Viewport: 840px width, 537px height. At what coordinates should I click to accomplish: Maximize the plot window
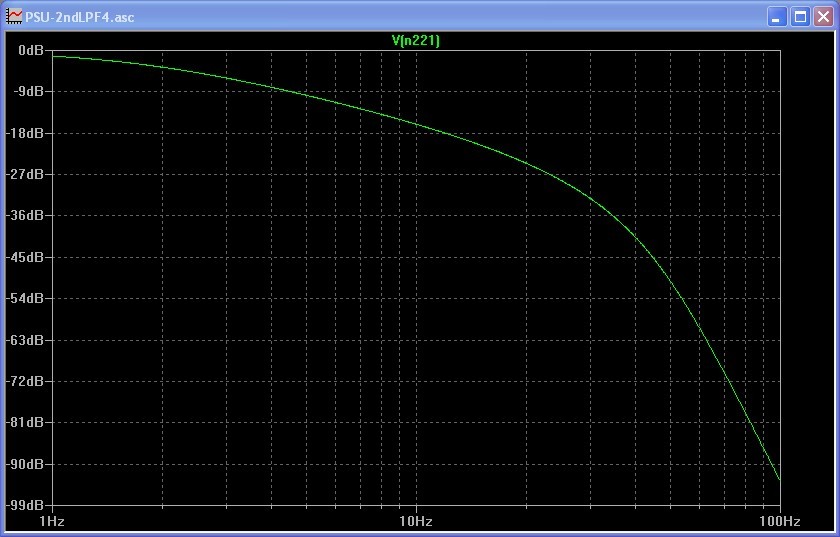pos(800,17)
